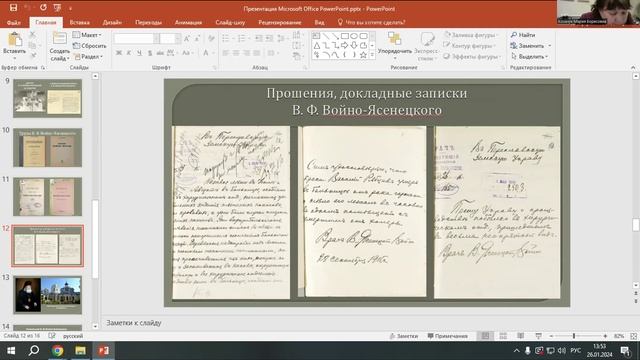Select slide 13 thumbnail with portrait

tap(47, 295)
